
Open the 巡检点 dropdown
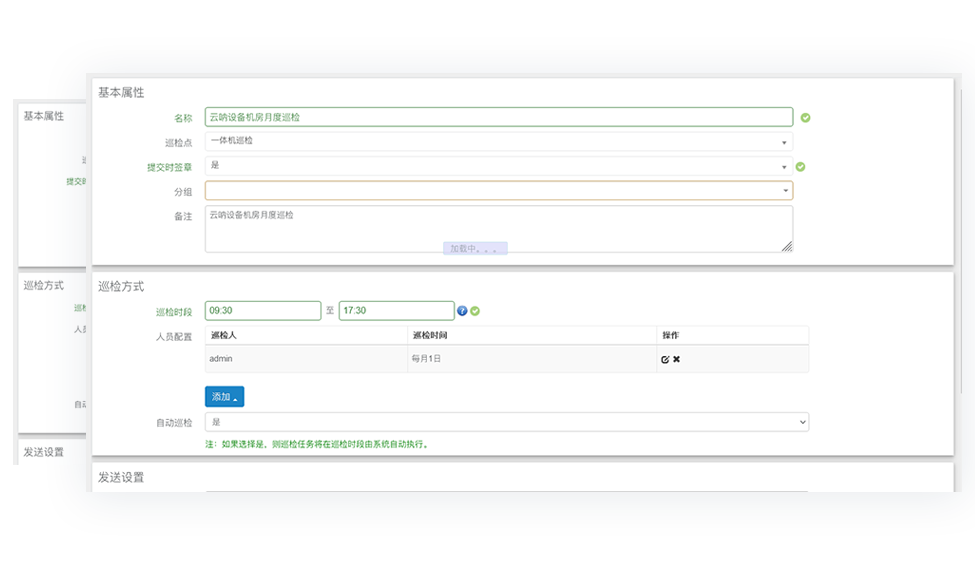tap(498, 142)
